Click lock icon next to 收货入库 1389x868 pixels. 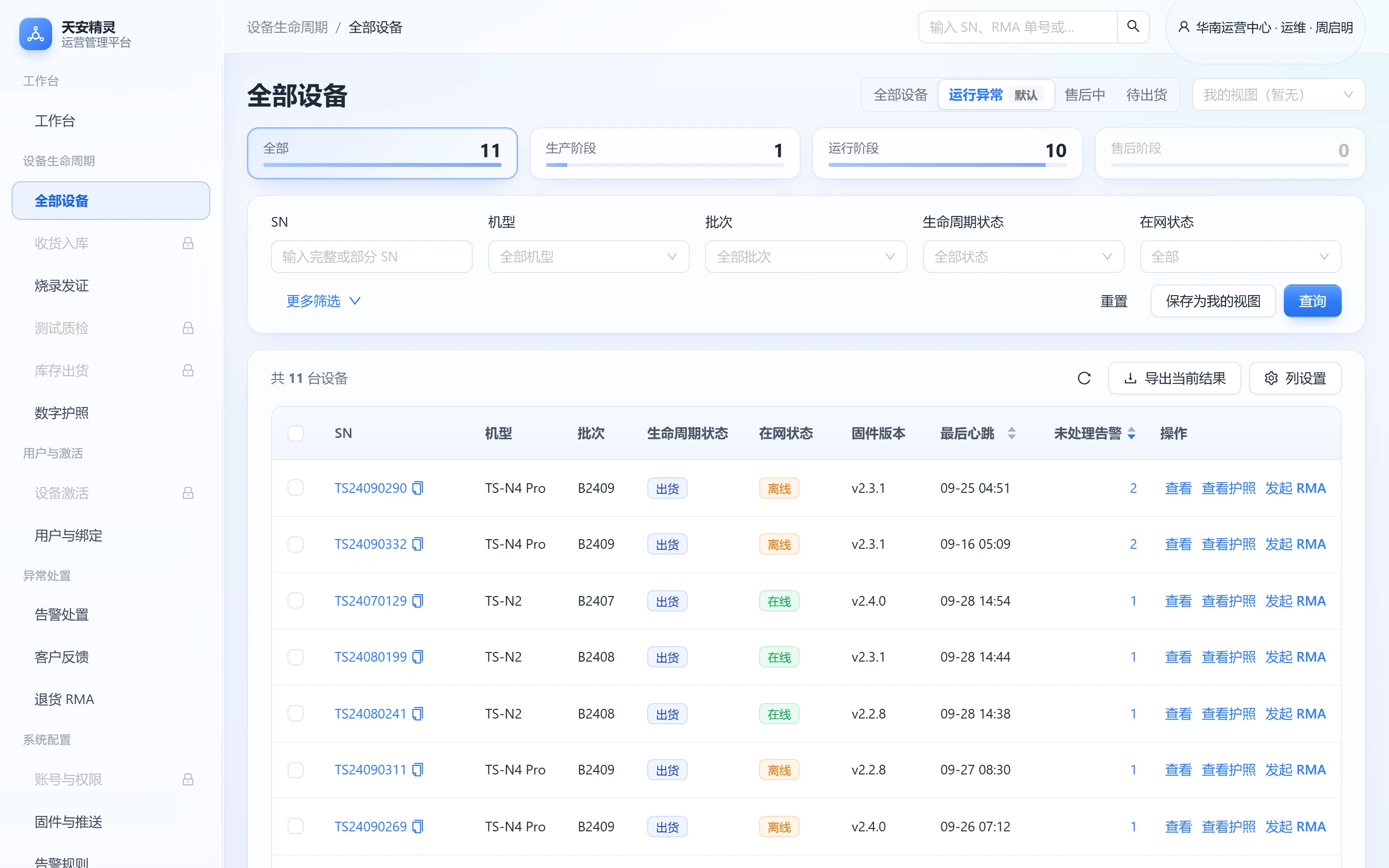pos(188,243)
